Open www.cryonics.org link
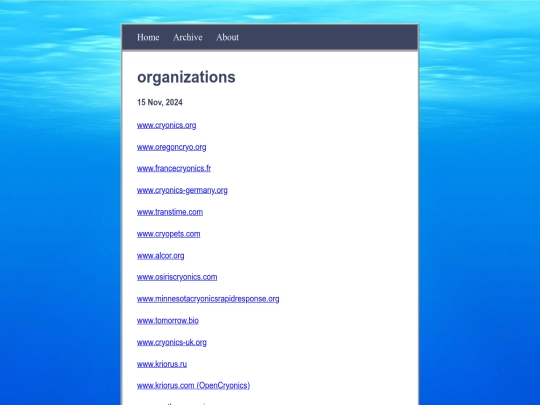This screenshot has height=405, width=540. click(166, 125)
